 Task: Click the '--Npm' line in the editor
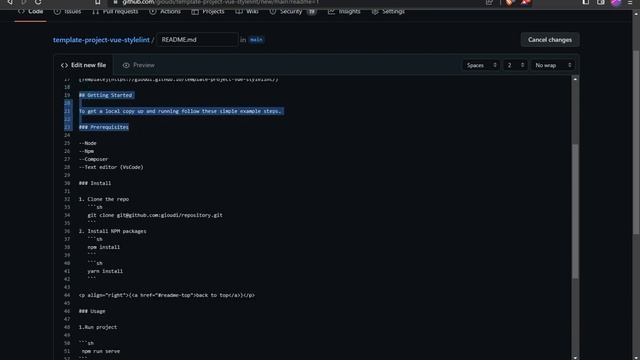pos(86,151)
